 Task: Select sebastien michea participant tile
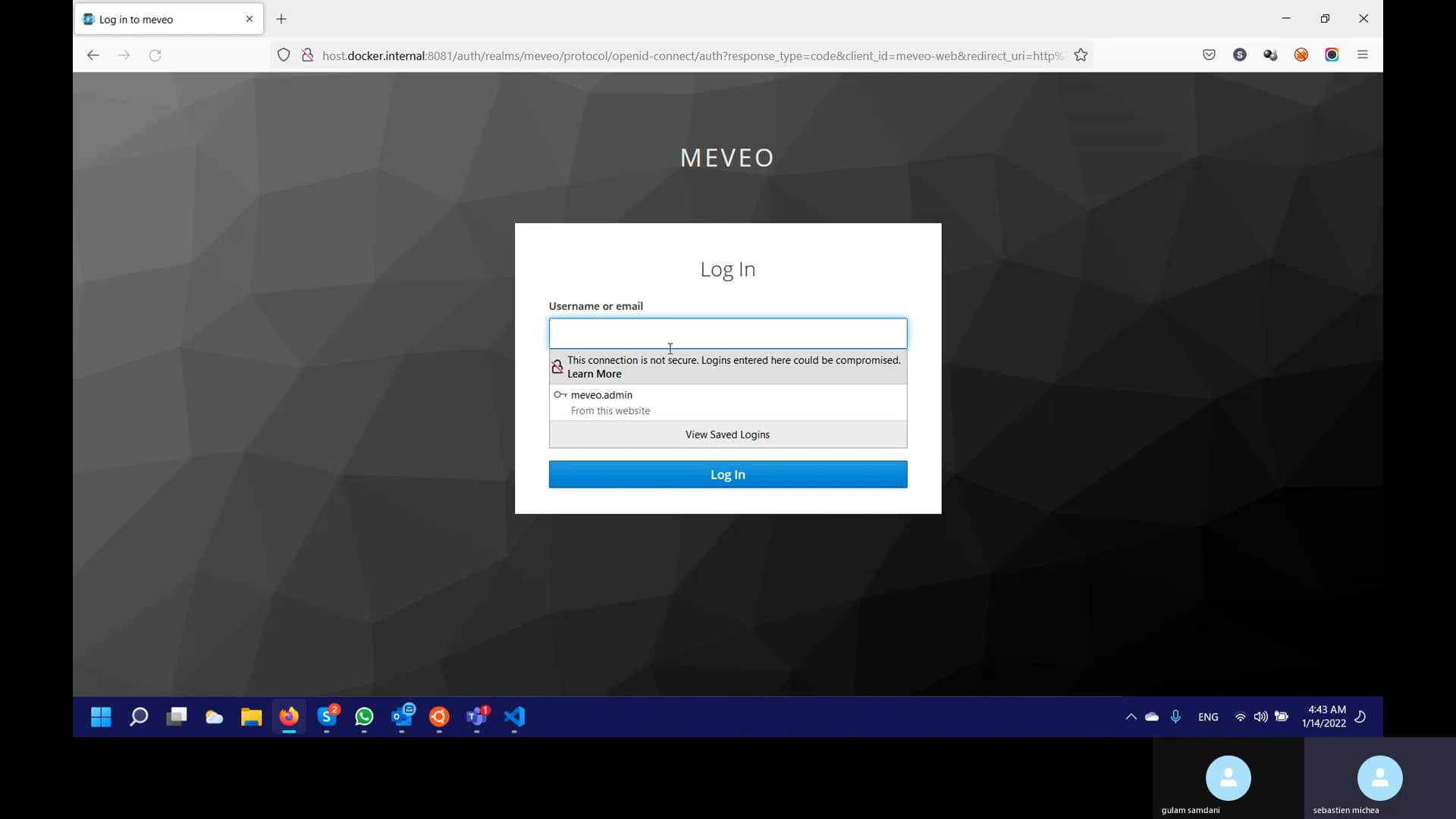click(1380, 779)
